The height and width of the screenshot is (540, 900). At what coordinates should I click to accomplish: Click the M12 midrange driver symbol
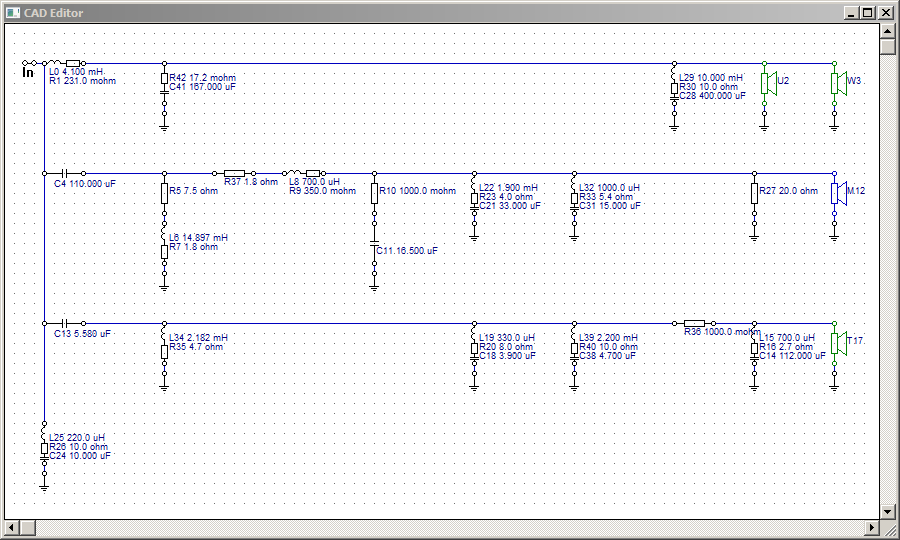click(839, 193)
